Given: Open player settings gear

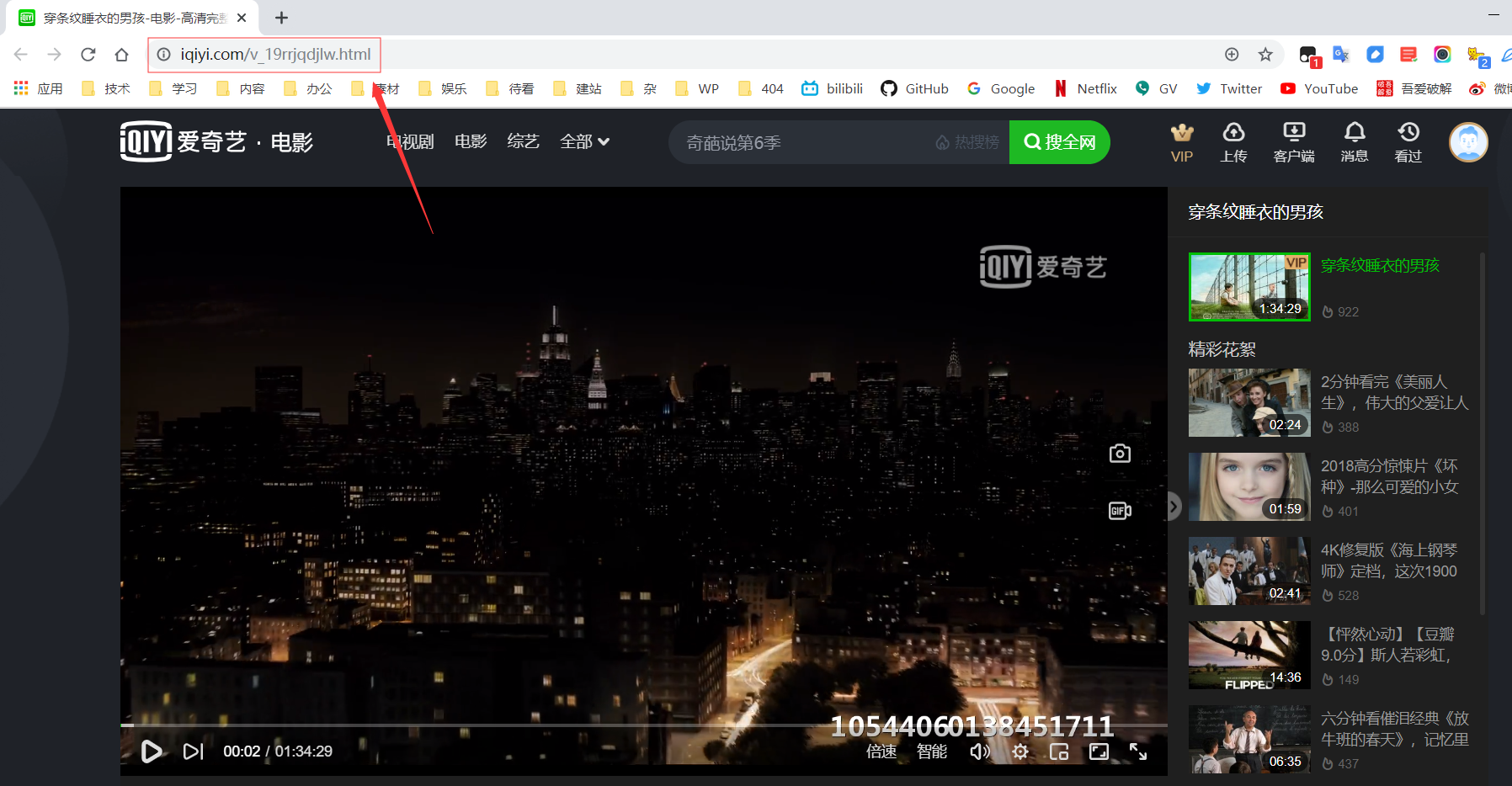Looking at the screenshot, I should [1020, 751].
